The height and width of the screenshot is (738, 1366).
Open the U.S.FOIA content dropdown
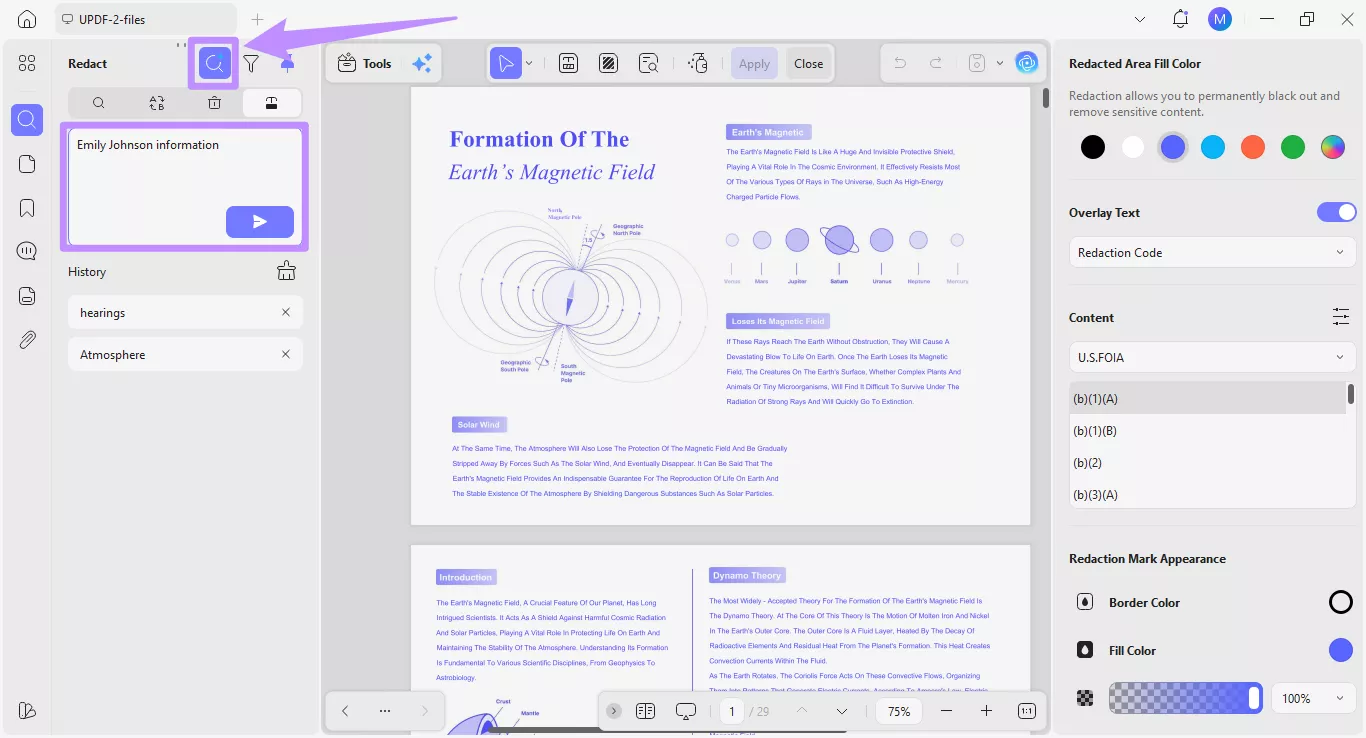pyautogui.click(x=1212, y=357)
